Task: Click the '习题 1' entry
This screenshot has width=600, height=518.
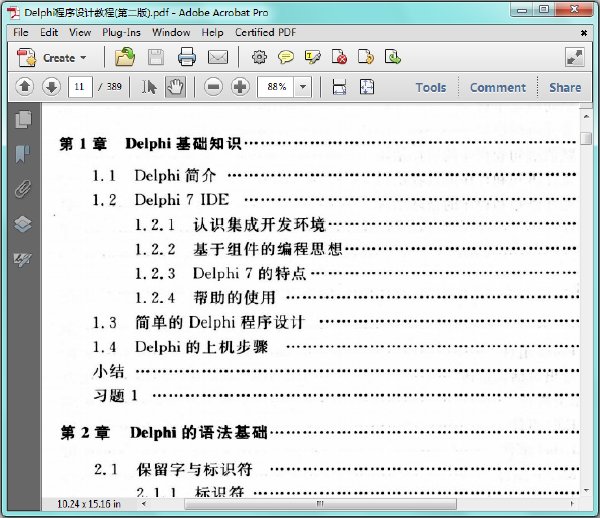Action: (x=115, y=396)
